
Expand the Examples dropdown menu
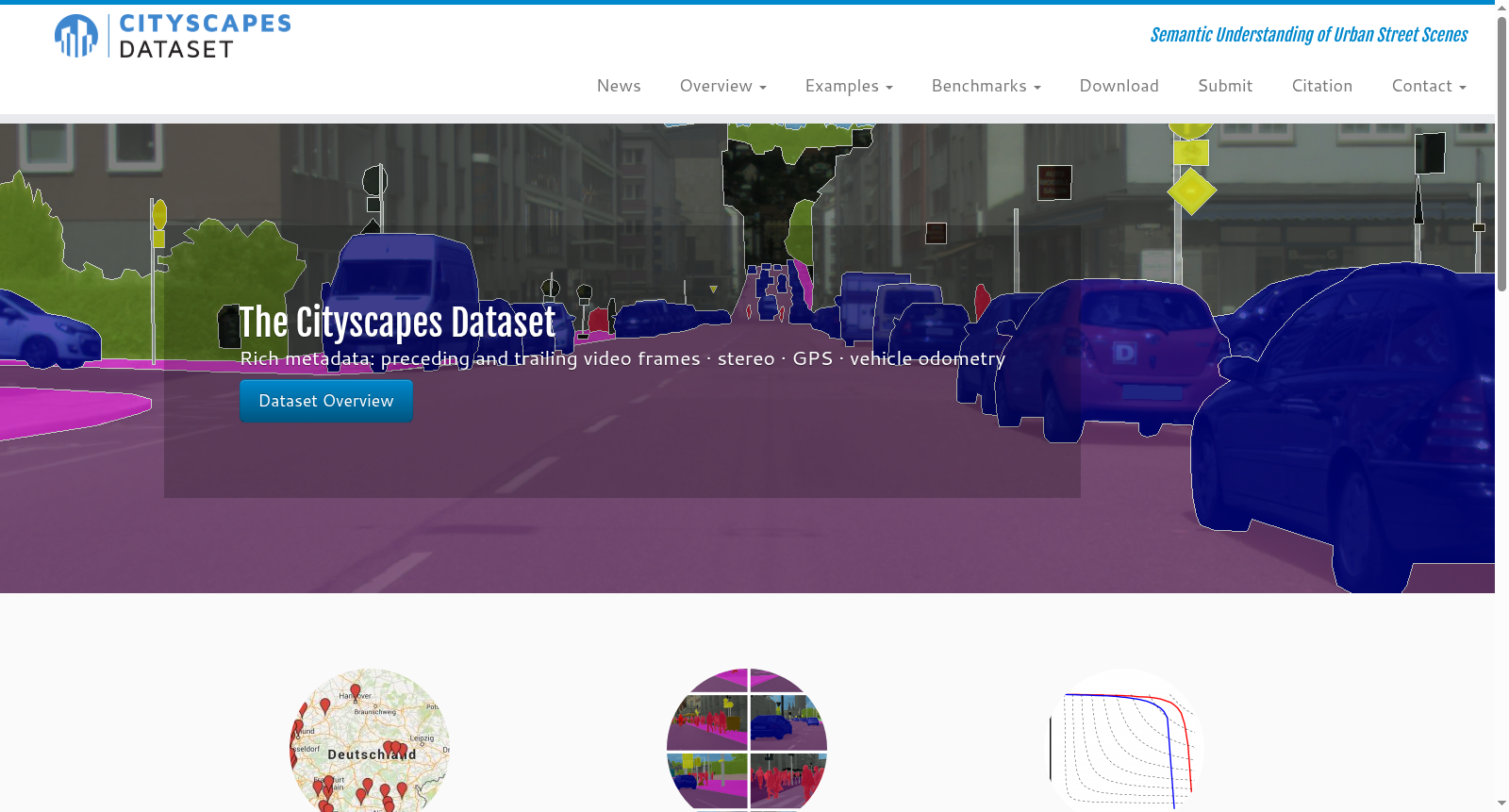coord(849,86)
